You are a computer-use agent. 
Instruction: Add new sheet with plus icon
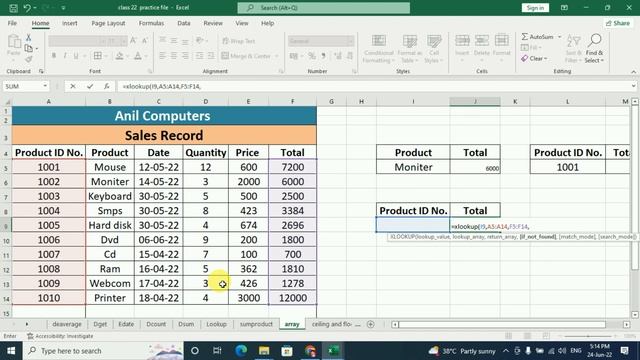click(371, 324)
